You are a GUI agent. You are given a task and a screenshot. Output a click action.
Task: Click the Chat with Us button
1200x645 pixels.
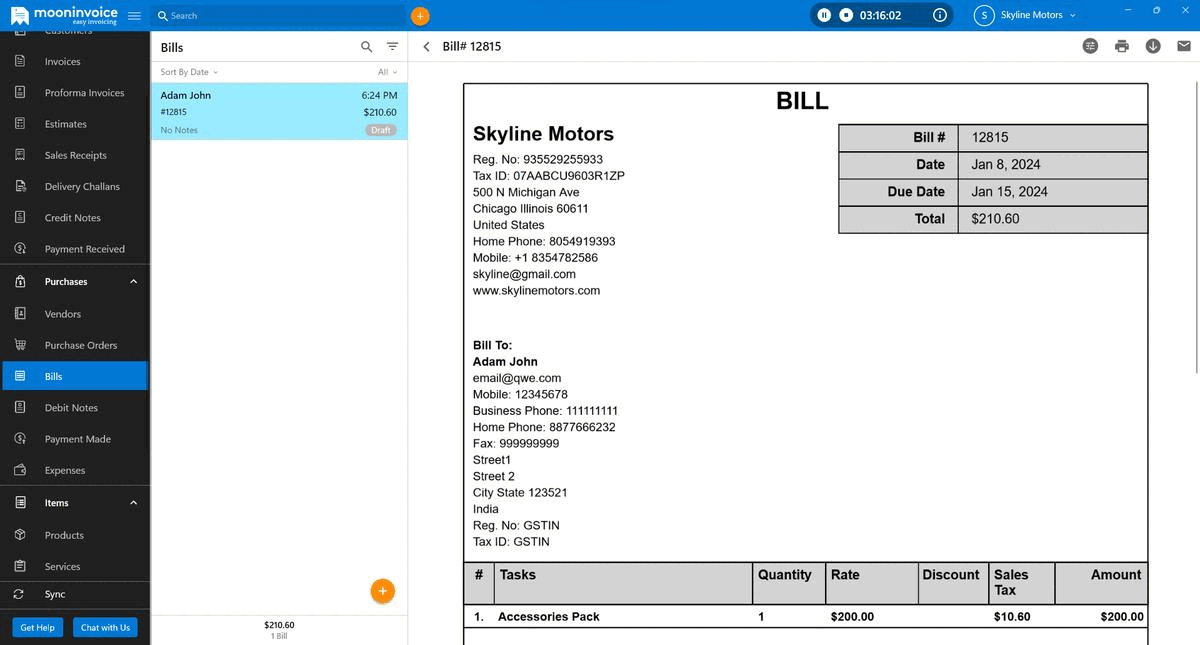(105, 627)
